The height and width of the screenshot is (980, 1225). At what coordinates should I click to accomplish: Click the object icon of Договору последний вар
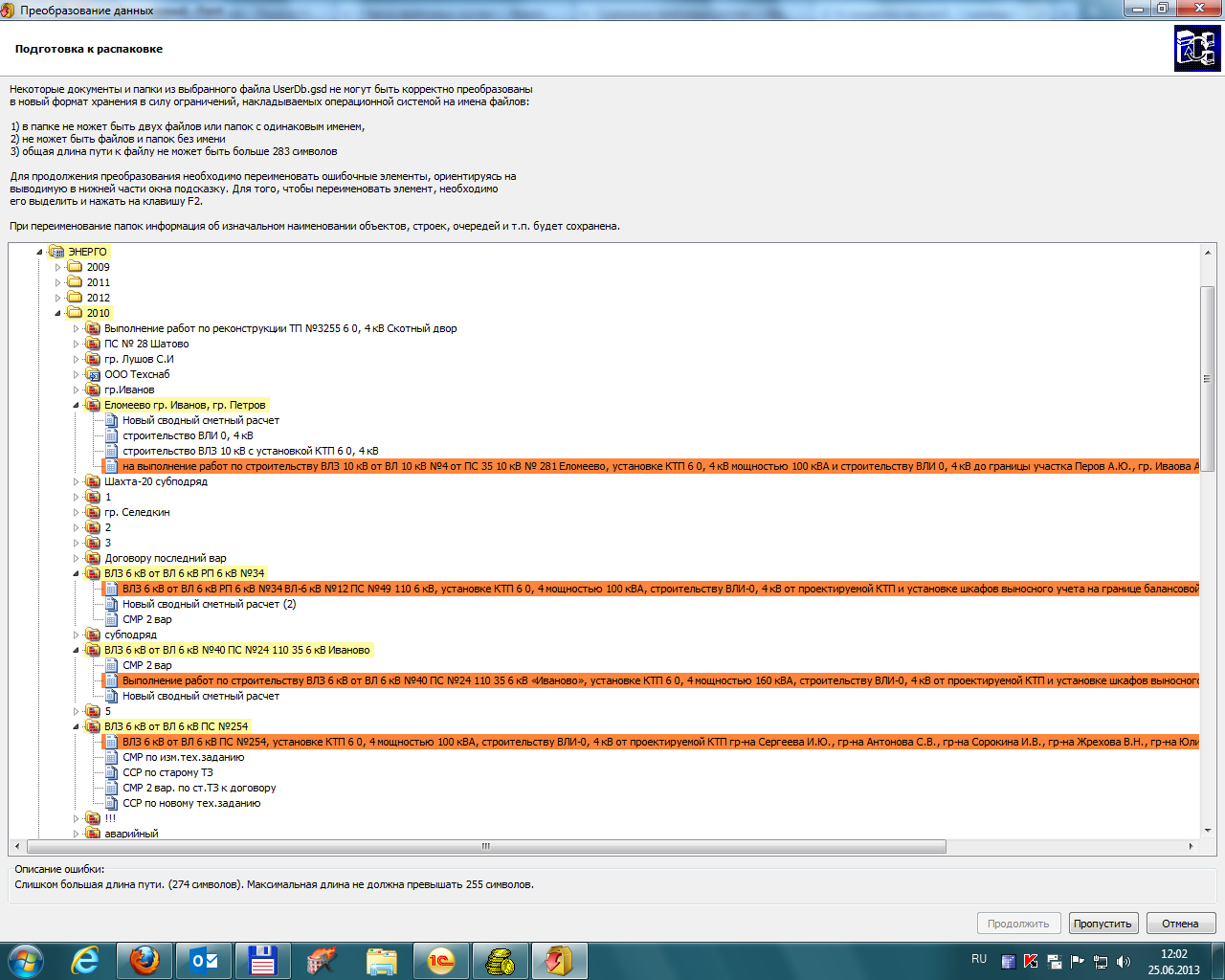click(x=93, y=558)
